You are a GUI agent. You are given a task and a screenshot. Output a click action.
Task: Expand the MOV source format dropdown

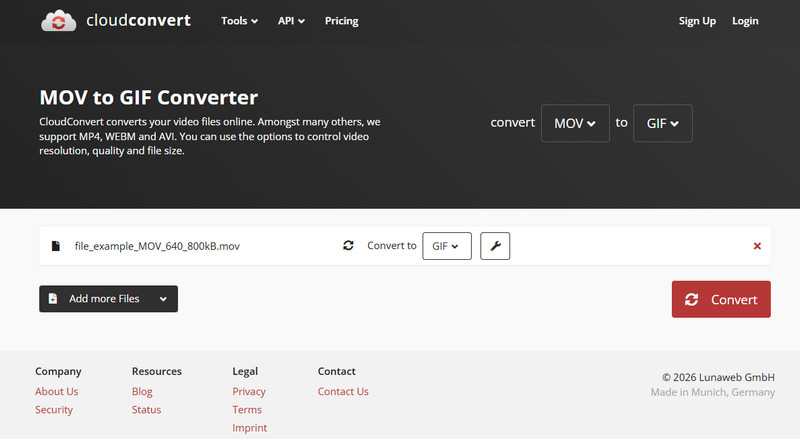click(575, 123)
